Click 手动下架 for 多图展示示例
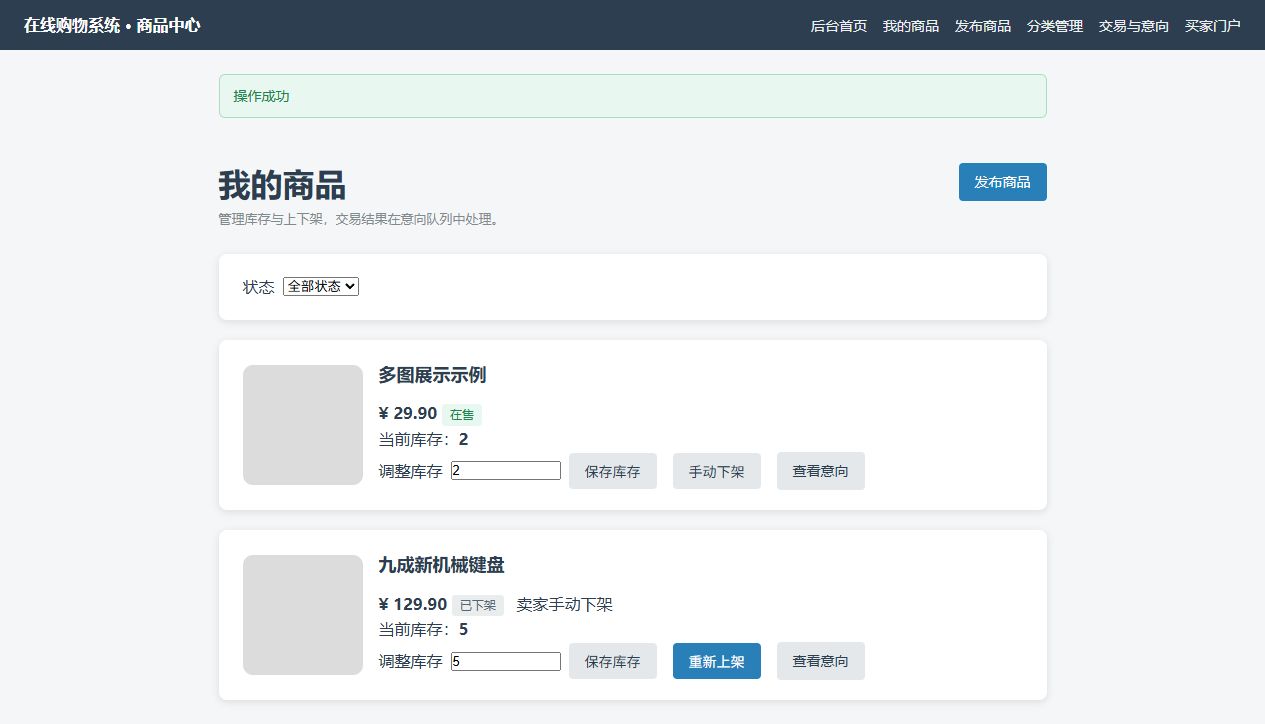 click(x=717, y=471)
